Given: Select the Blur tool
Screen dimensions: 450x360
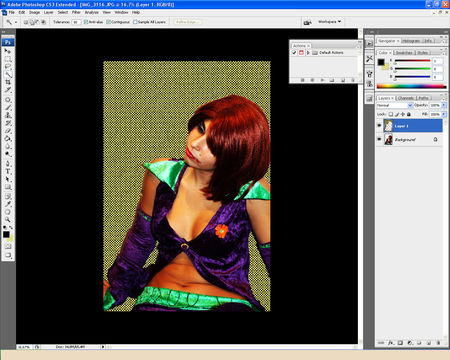Looking at the screenshot, I should (8, 146).
